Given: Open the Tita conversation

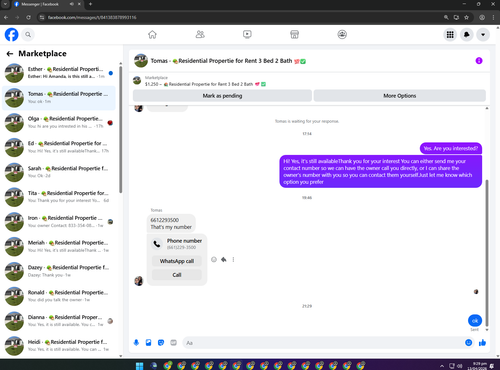Looking at the screenshot, I should [x=59, y=197].
